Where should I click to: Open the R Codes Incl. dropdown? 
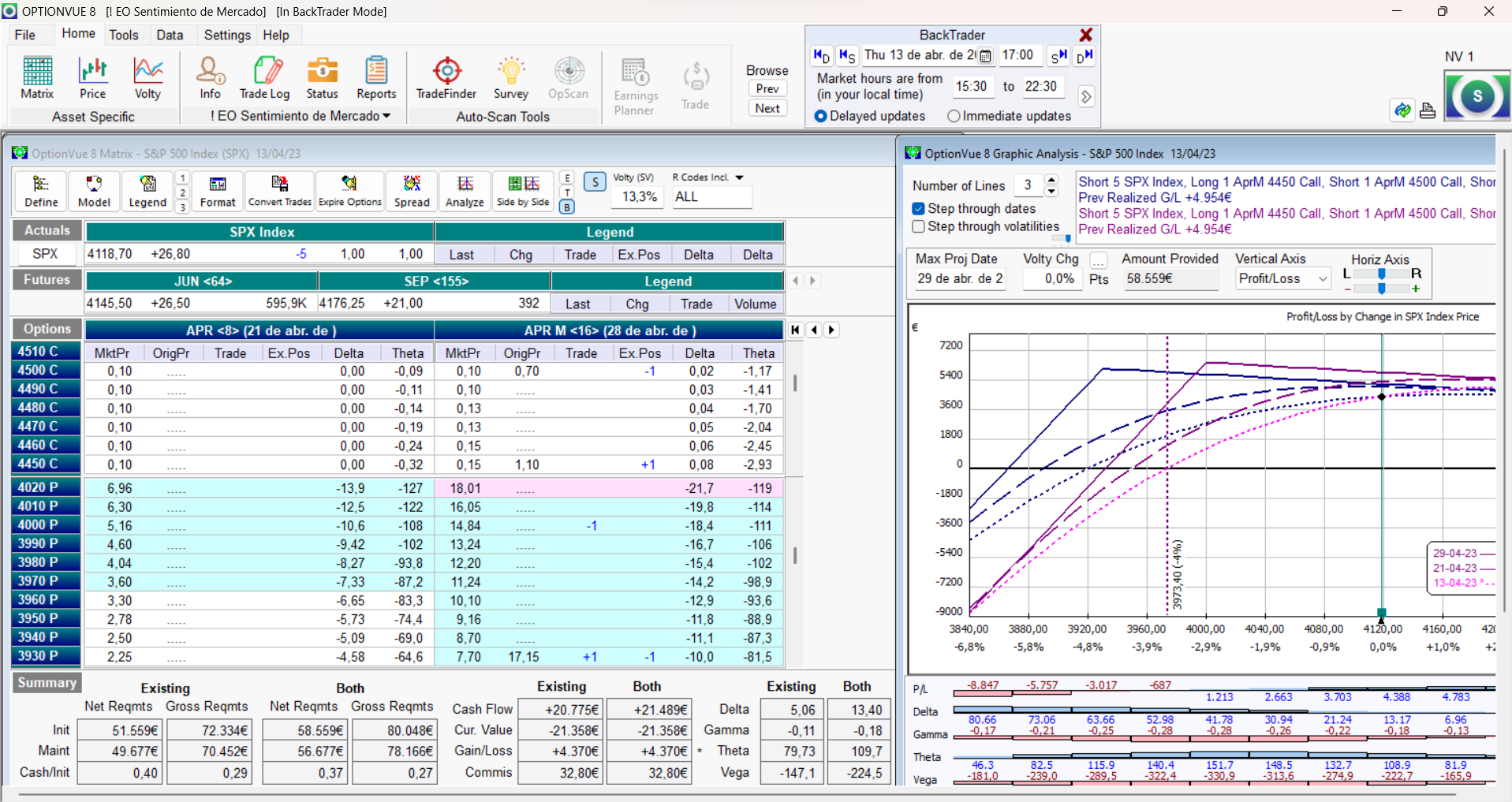[739, 177]
